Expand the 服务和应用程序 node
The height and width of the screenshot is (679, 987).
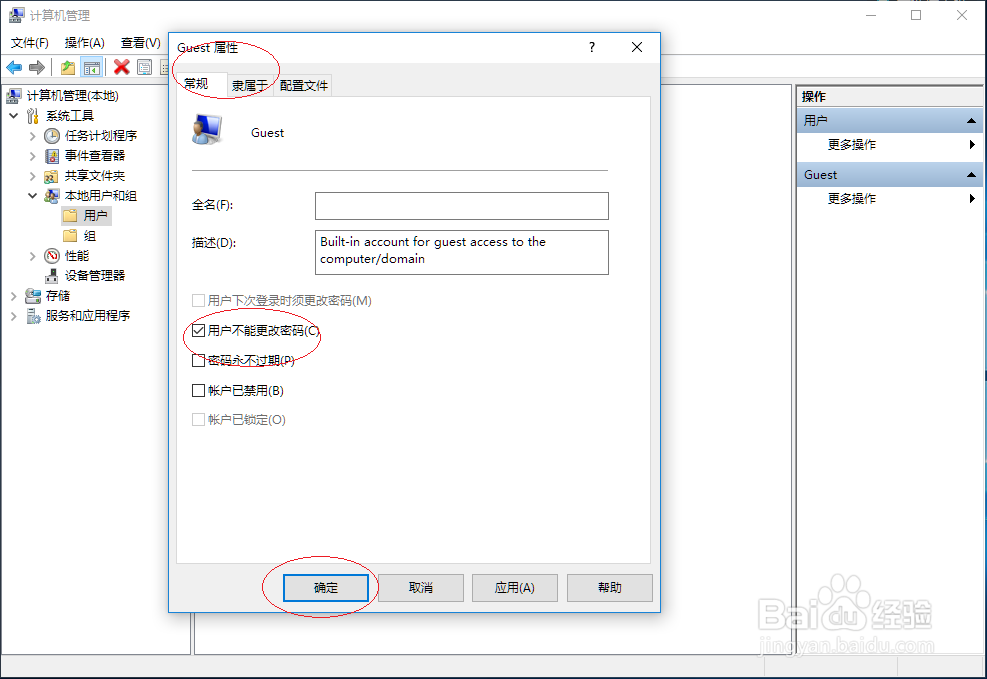[14, 316]
